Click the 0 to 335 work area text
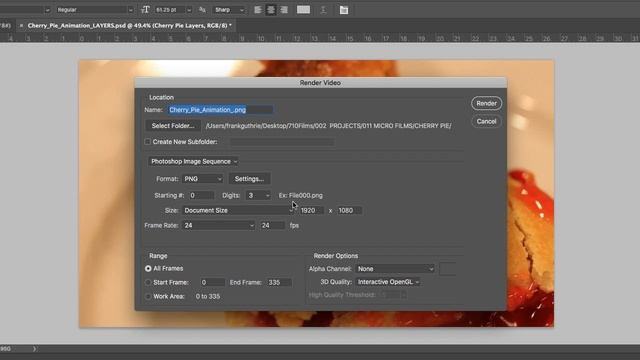The width and height of the screenshot is (640, 360). pos(208,296)
